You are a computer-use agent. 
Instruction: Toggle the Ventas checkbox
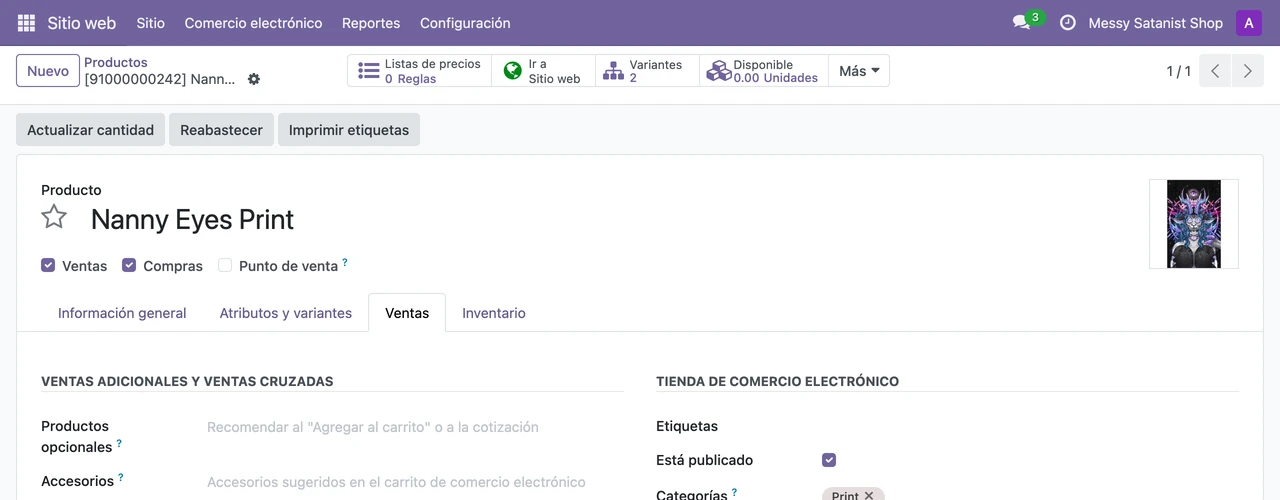pos(48,265)
